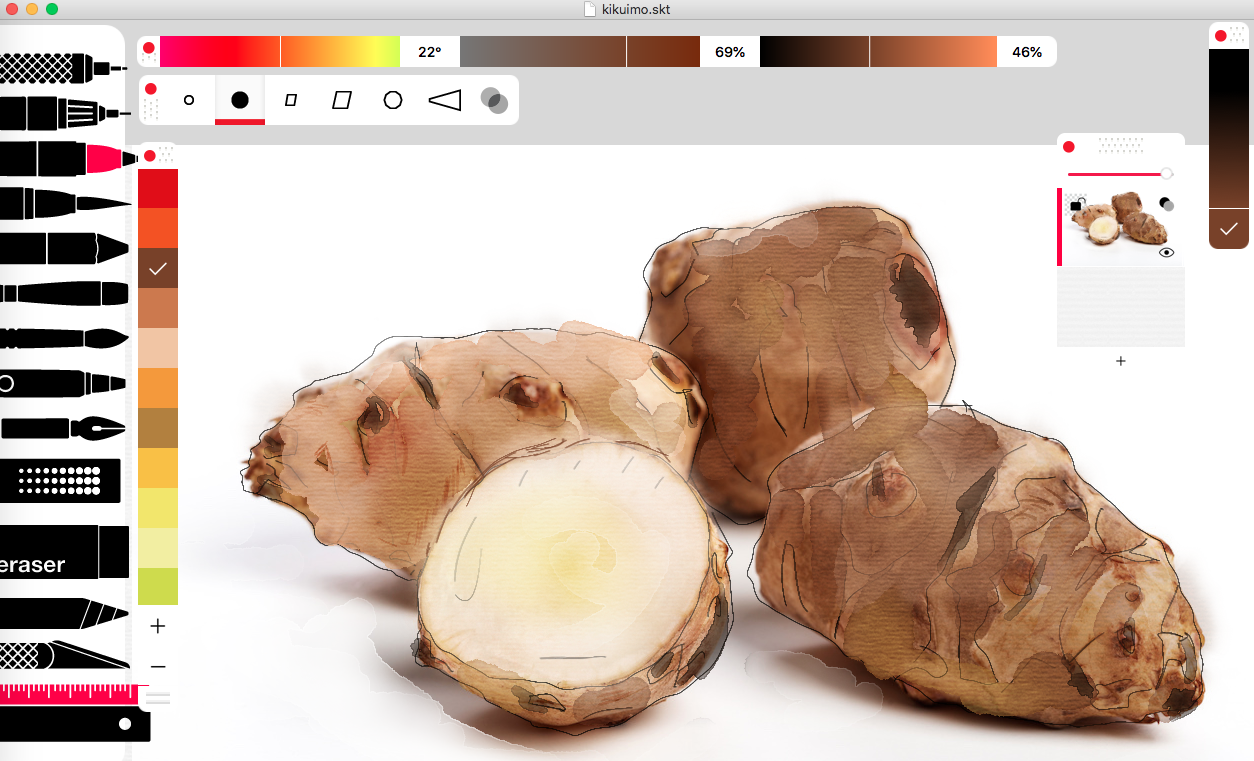The width and height of the screenshot is (1254, 761).
Task: Select the fountain pen nib tool
Action: point(65,428)
